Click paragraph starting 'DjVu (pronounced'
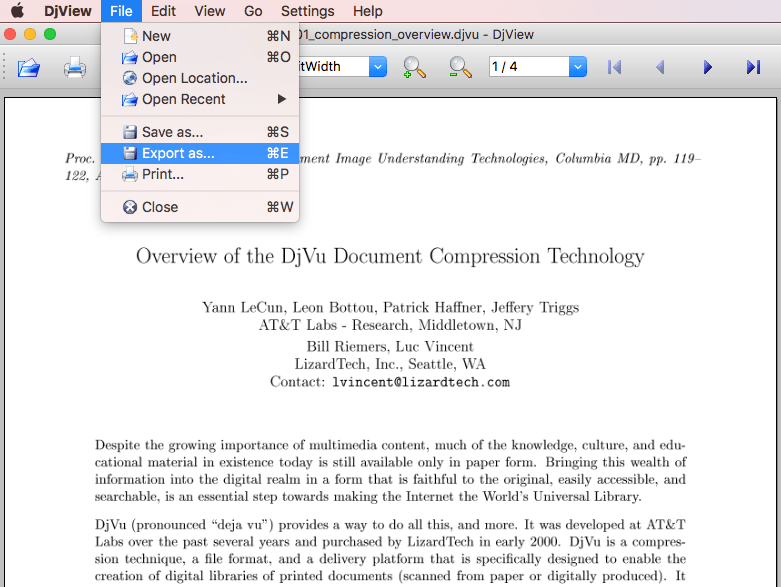 (390, 550)
